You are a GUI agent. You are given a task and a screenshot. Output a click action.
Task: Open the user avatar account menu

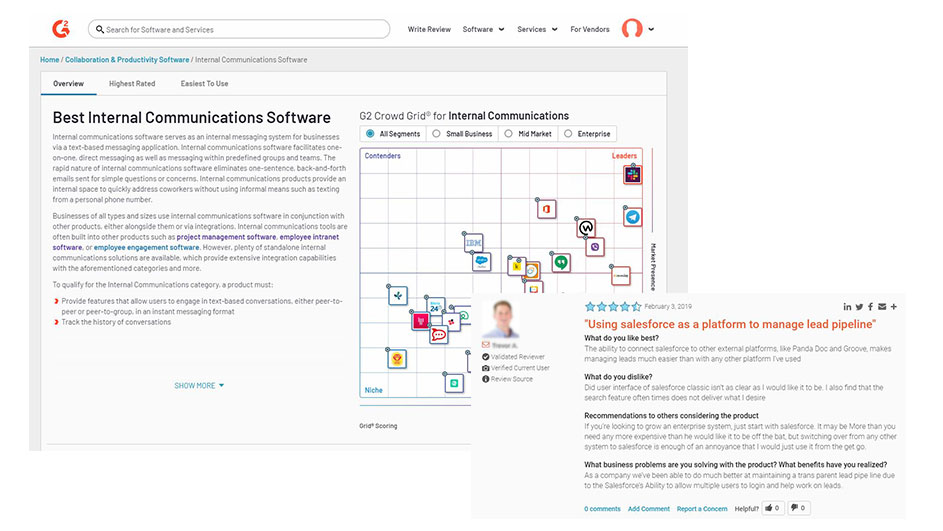637,29
